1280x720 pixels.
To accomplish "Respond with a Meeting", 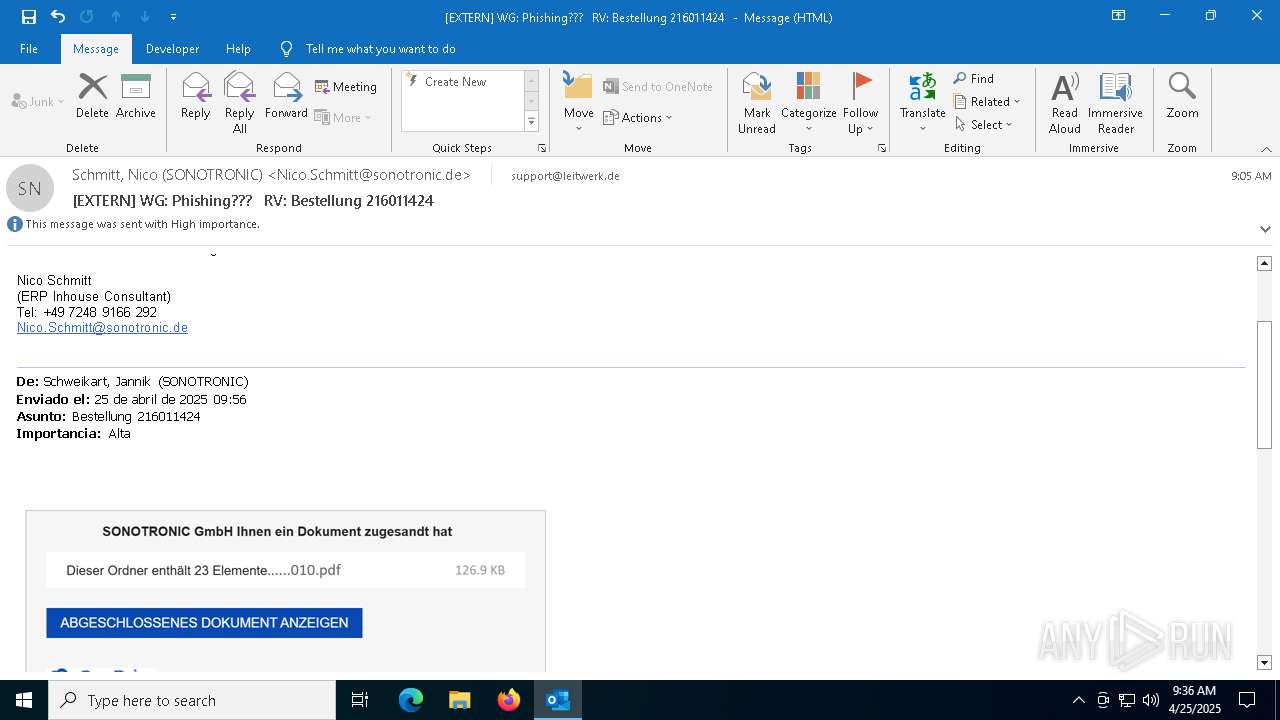I will point(346,87).
